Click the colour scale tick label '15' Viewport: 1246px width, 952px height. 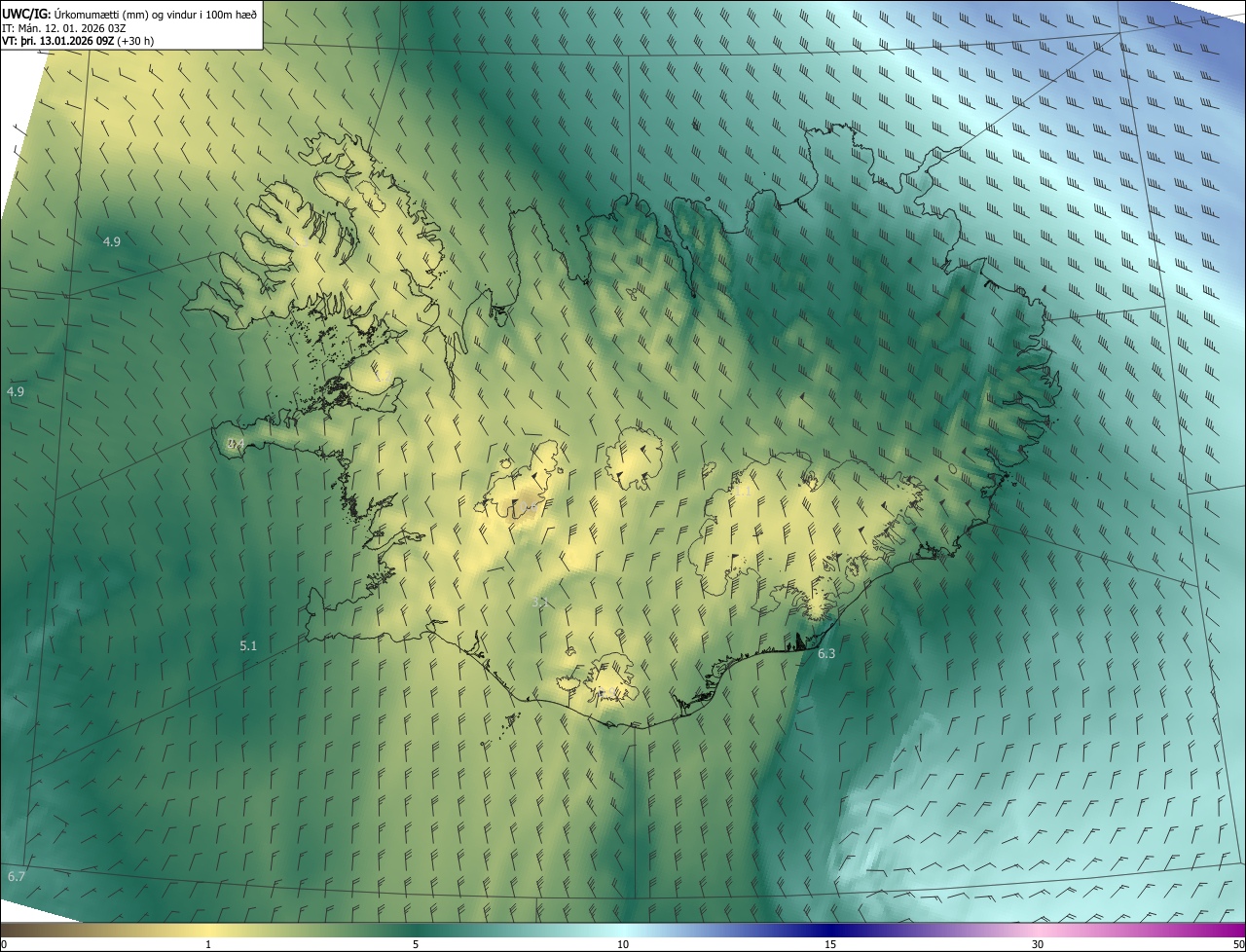(830, 944)
